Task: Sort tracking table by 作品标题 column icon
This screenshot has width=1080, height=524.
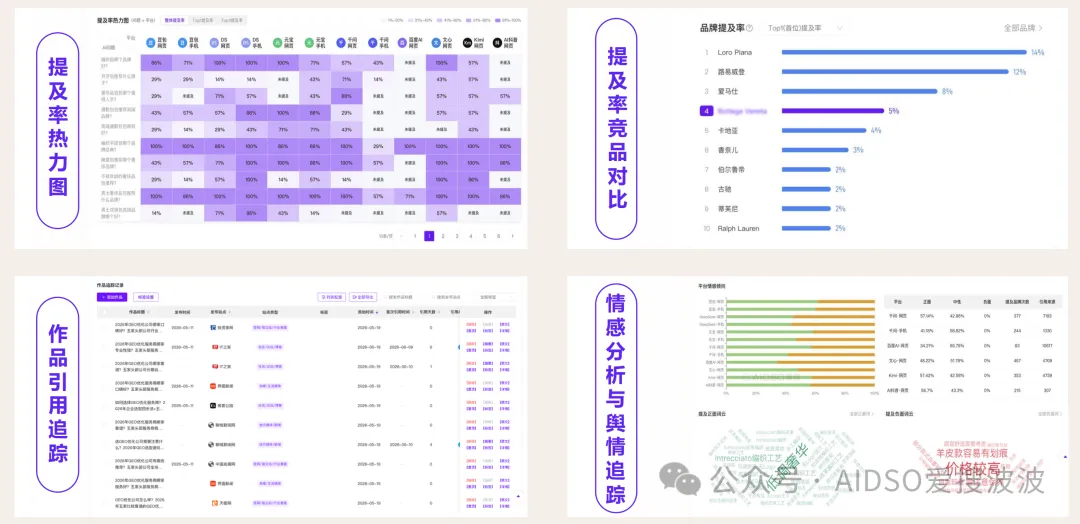Action: [x=147, y=312]
